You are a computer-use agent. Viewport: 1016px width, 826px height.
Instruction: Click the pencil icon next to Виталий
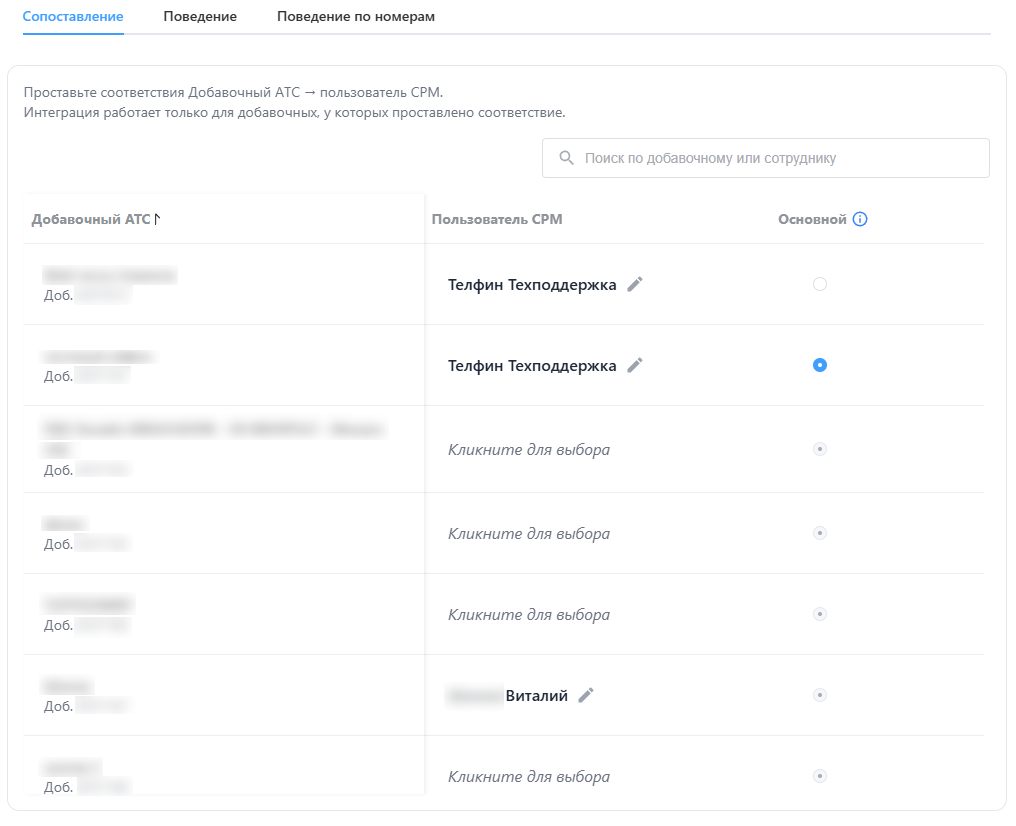pyautogui.click(x=585, y=693)
